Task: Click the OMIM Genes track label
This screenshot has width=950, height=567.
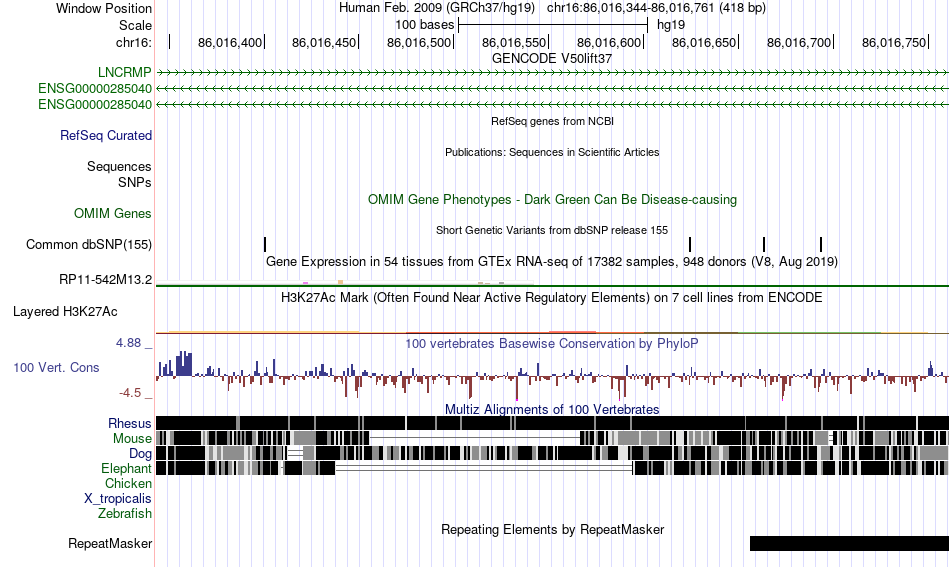Action: tap(113, 213)
